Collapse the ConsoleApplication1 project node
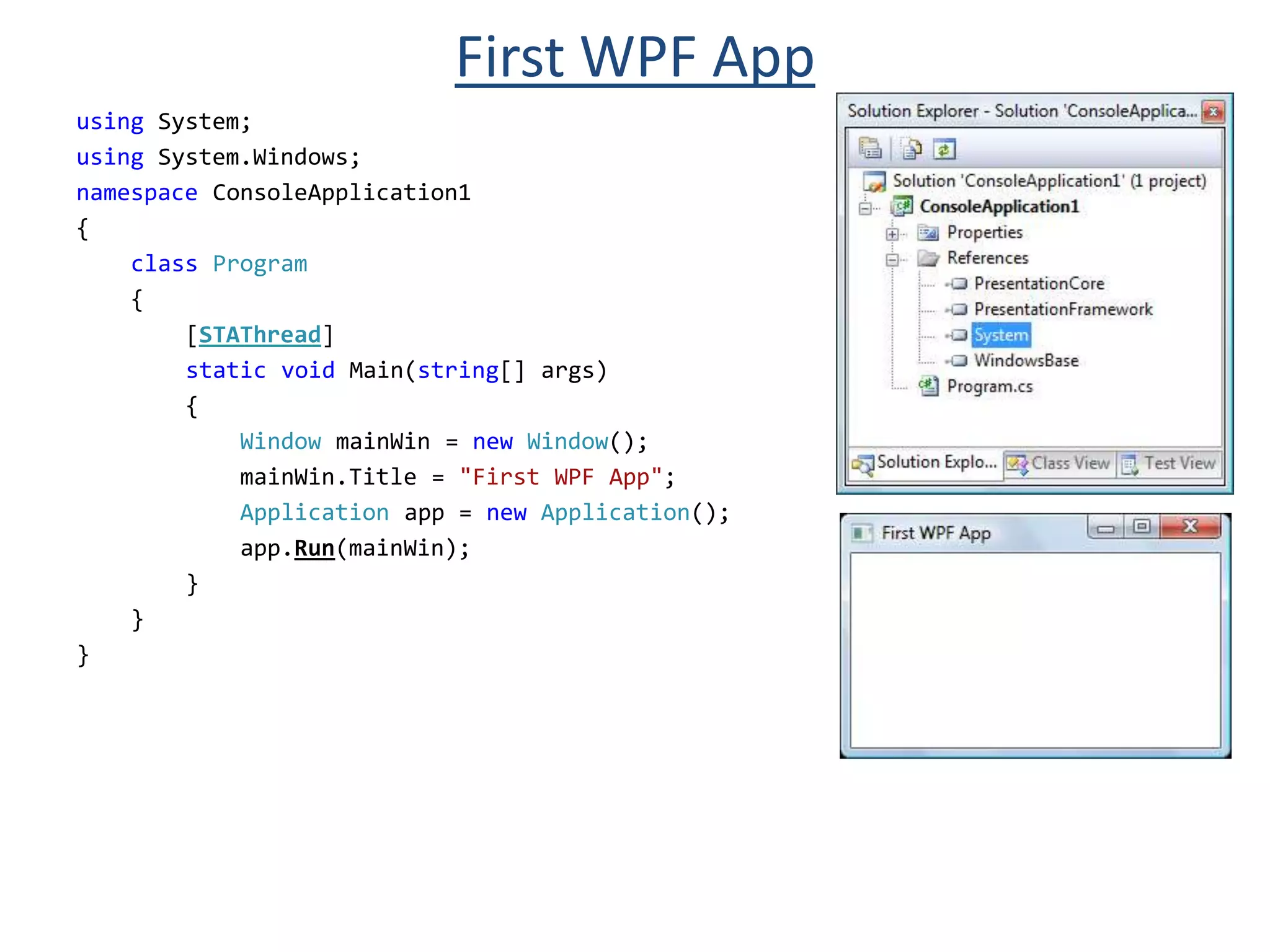The width and height of the screenshot is (1270, 952). 865,208
